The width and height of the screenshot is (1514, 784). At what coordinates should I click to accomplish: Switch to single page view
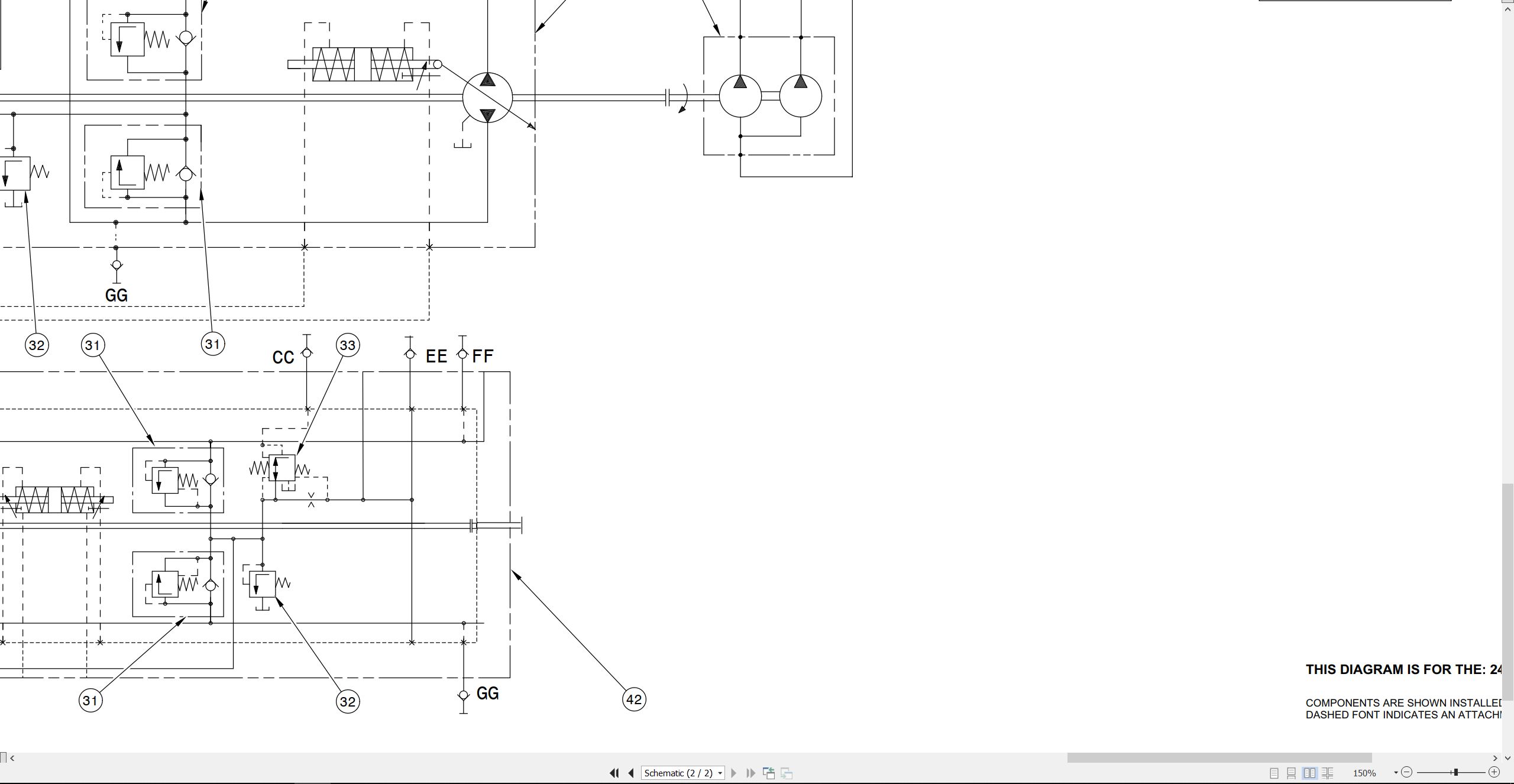[1274, 773]
